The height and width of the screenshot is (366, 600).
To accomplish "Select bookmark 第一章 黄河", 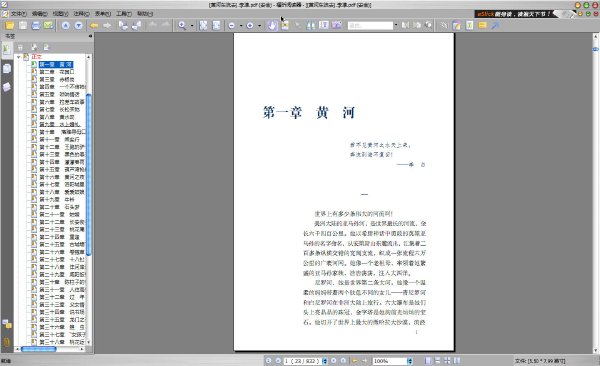I will (56, 64).
